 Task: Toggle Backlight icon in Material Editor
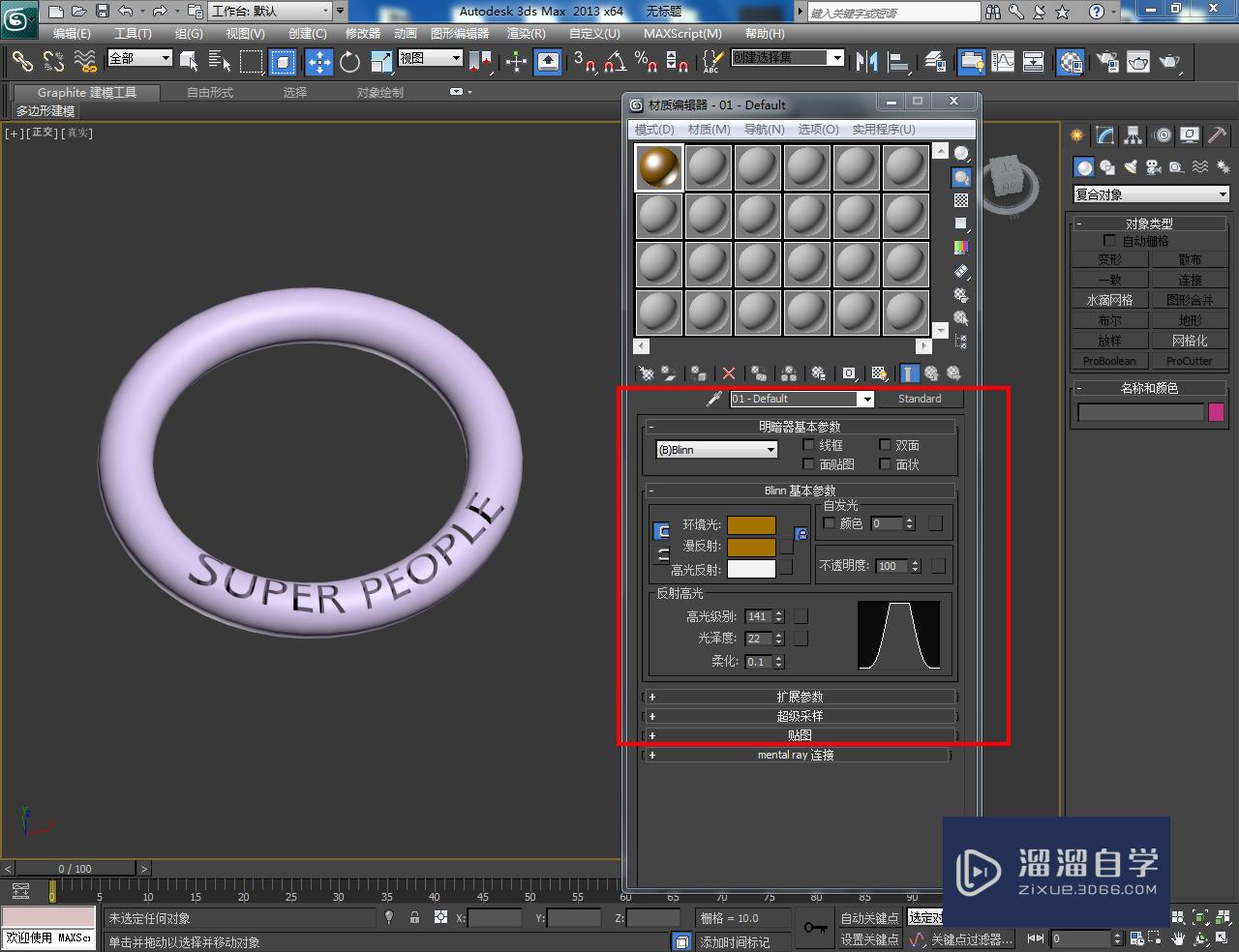click(961, 178)
